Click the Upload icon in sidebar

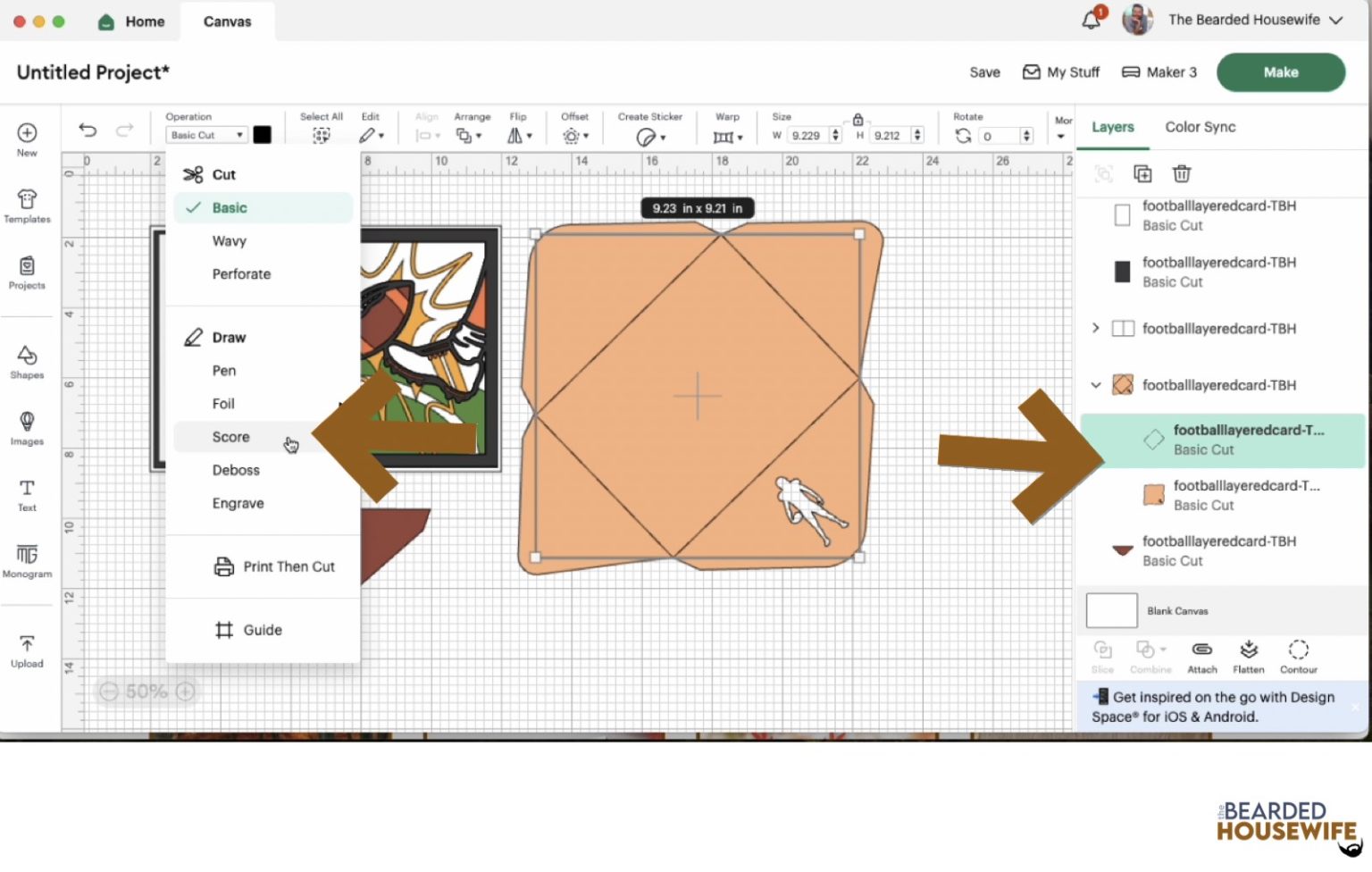click(x=27, y=650)
